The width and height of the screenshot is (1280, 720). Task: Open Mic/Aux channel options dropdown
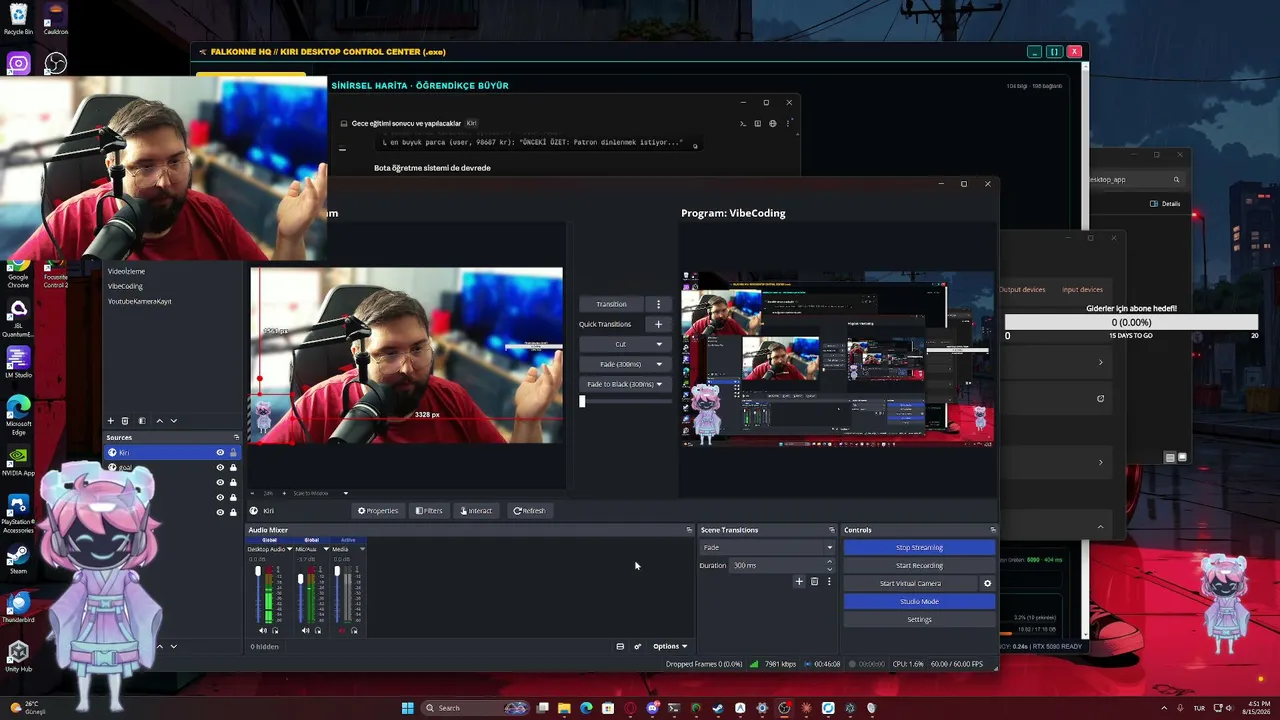(326, 549)
